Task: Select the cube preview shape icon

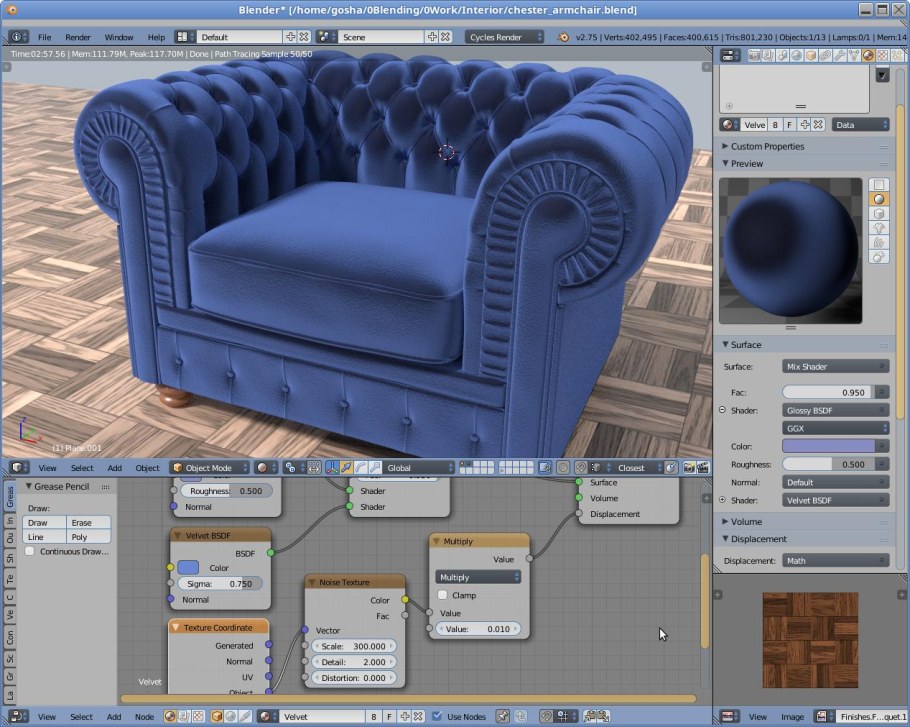Action: tap(879, 213)
